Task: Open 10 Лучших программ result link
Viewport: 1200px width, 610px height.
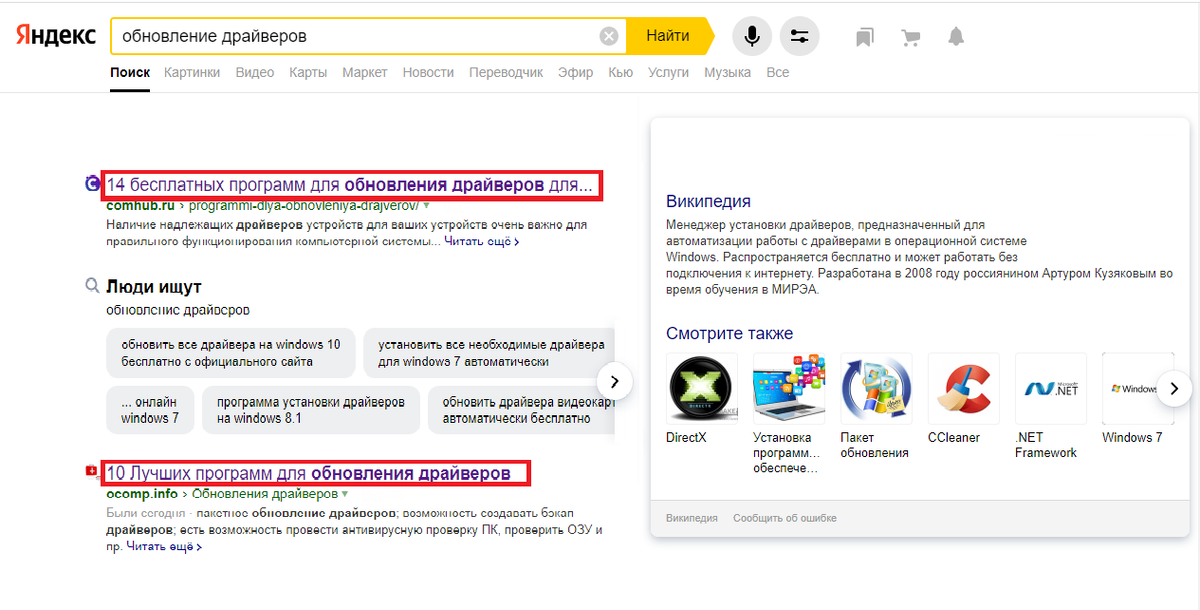Action: [x=309, y=472]
